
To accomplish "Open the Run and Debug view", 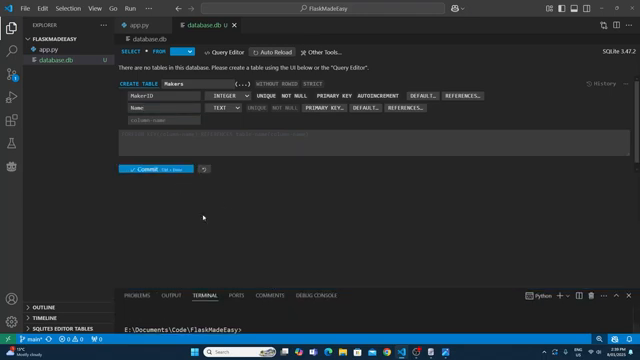I will tap(11, 97).
